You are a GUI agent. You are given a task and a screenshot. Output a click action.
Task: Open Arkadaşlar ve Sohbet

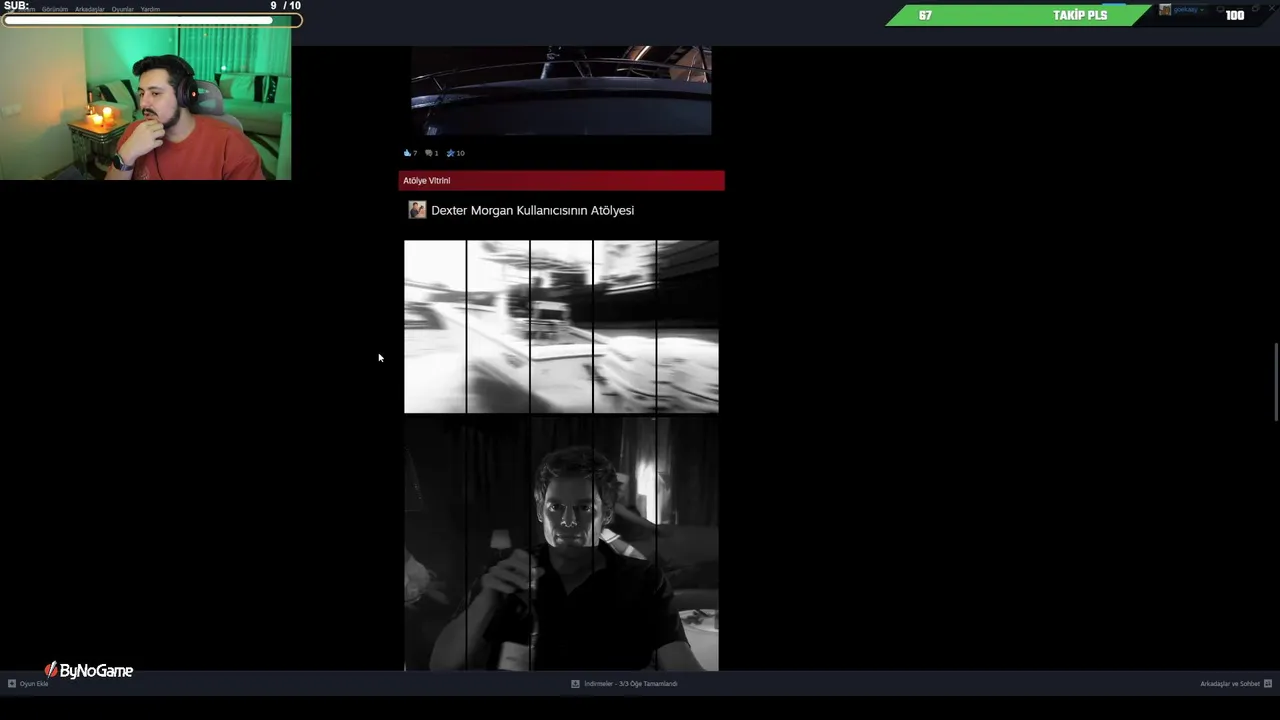click(x=1230, y=684)
